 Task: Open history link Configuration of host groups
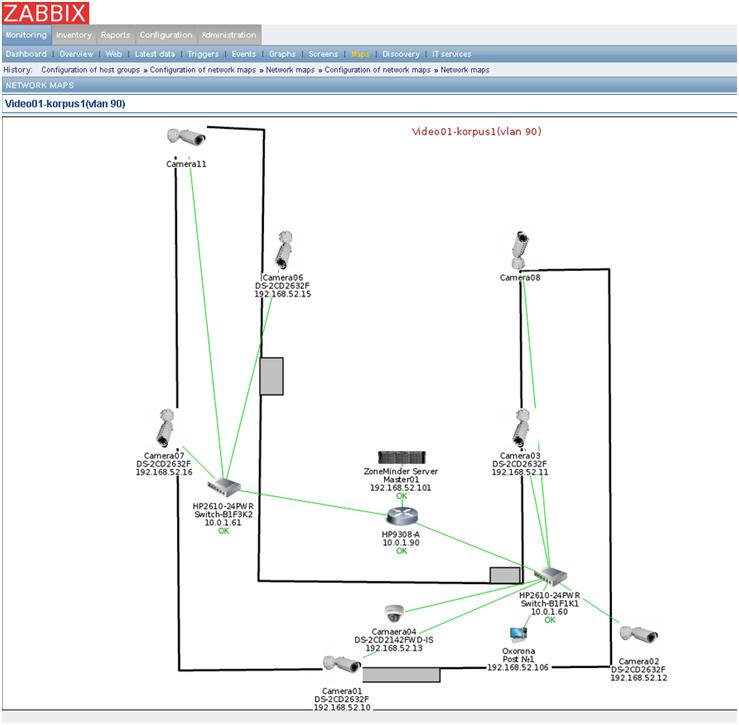(90, 70)
